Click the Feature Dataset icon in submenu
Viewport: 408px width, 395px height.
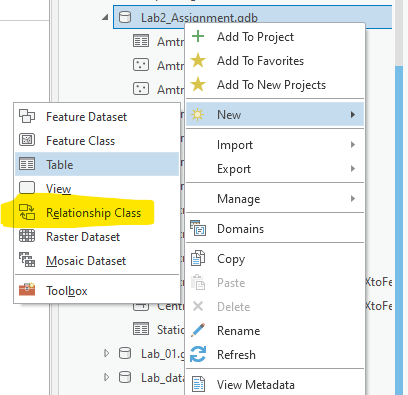(x=27, y=116)
